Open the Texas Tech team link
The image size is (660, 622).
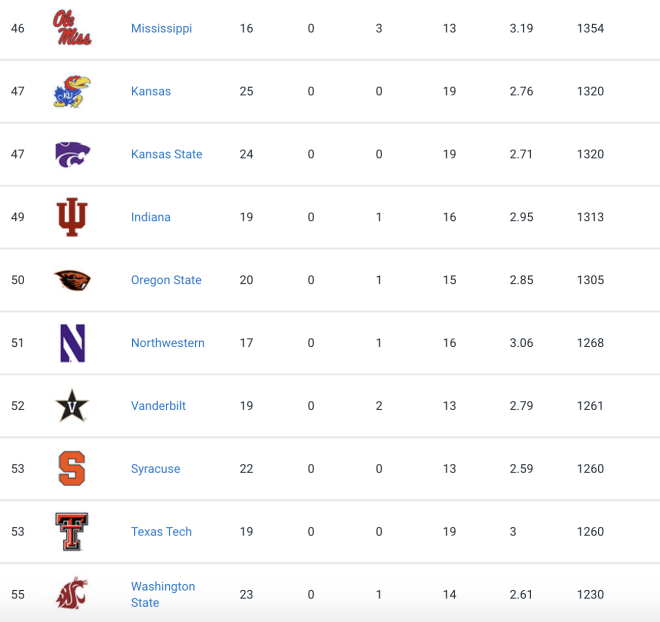point(161,532)
